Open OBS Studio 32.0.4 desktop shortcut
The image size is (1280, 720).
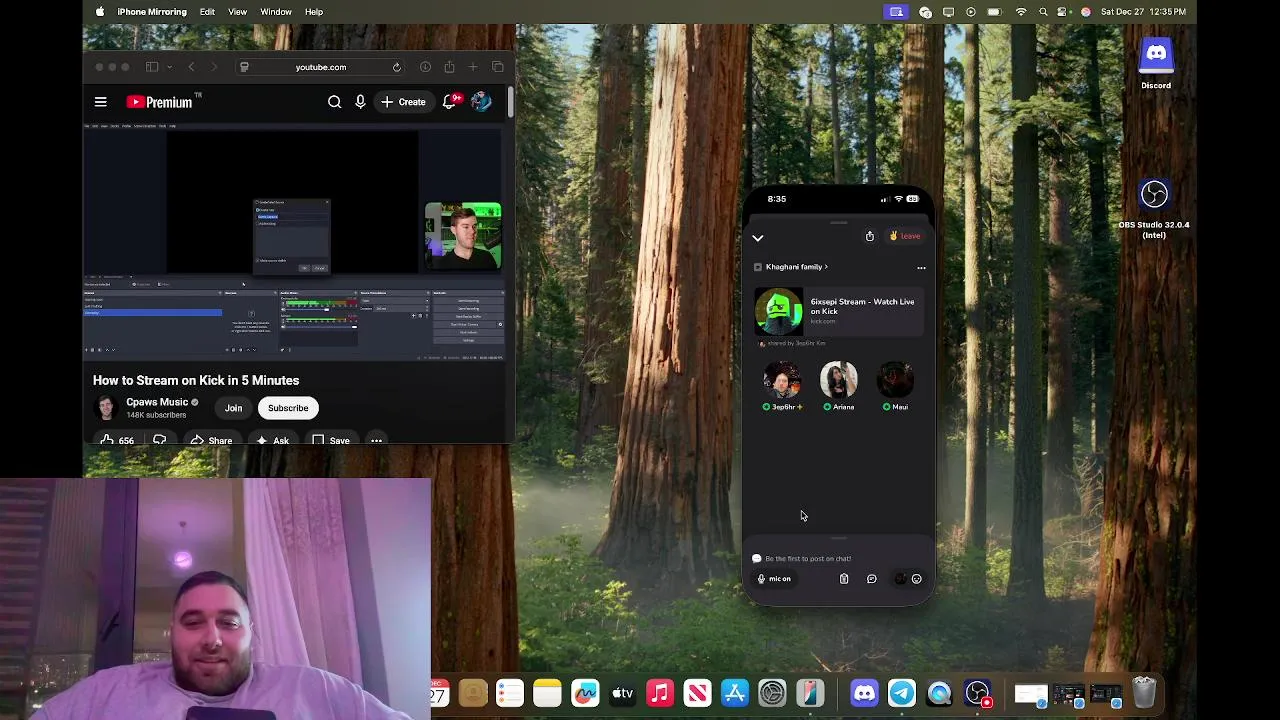(1154, 208)
